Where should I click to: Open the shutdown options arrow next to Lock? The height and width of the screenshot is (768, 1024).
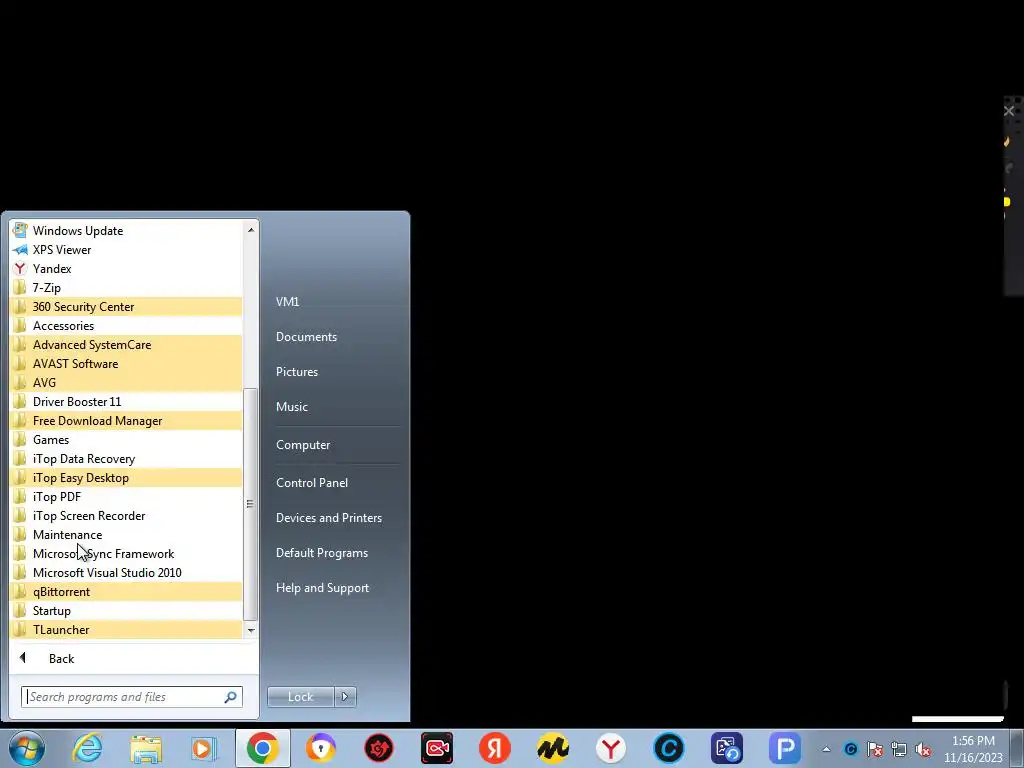(x=345, y=697)
